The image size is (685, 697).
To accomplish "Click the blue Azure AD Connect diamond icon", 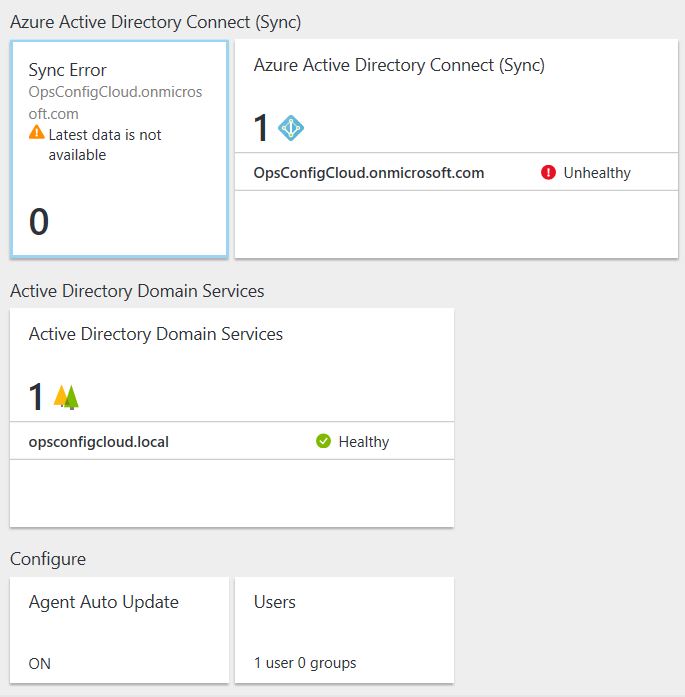I will coord(291,128).
